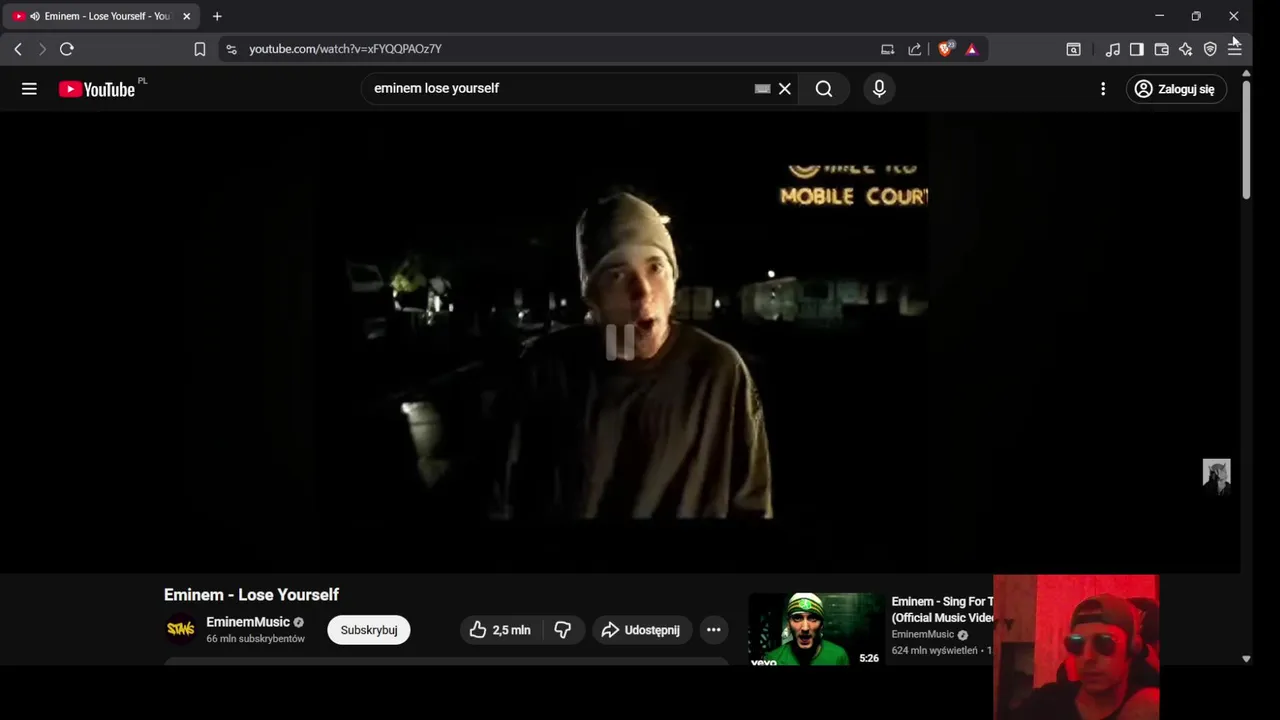View site information icon in address bar
The image size is (1280, 720).
232,49
